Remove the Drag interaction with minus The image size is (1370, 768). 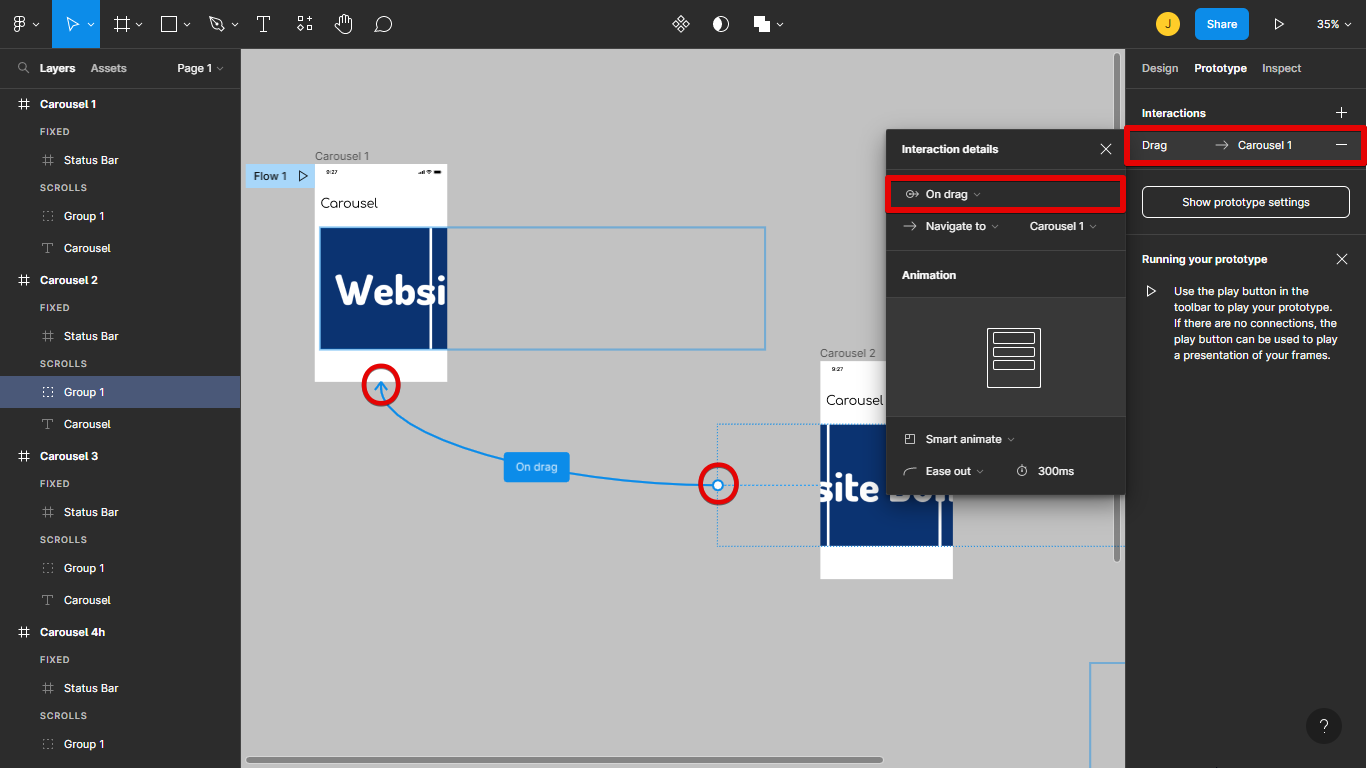(x=1342, y=145)
